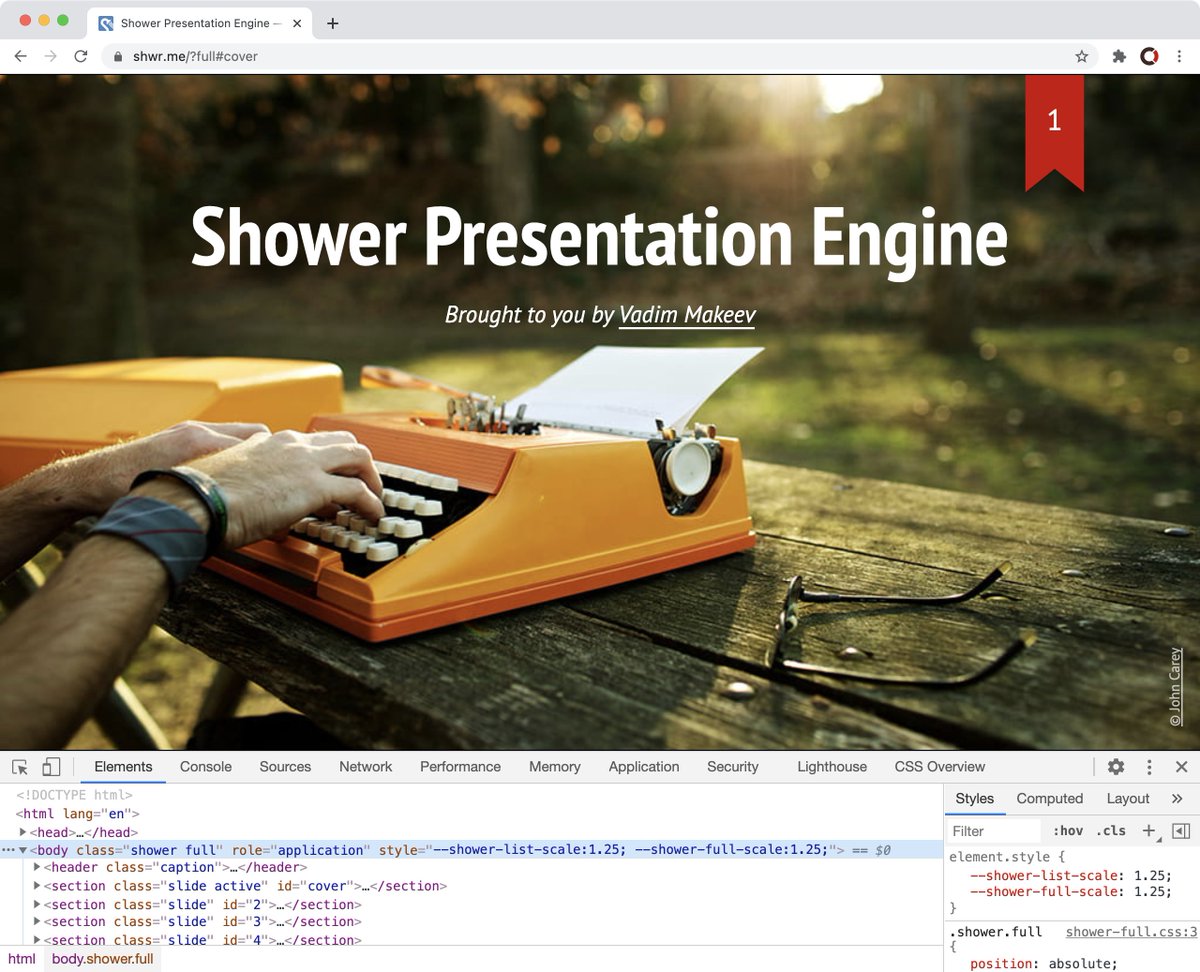Reload the shwr.me page
1200x972 pixels.
[81, 57]
